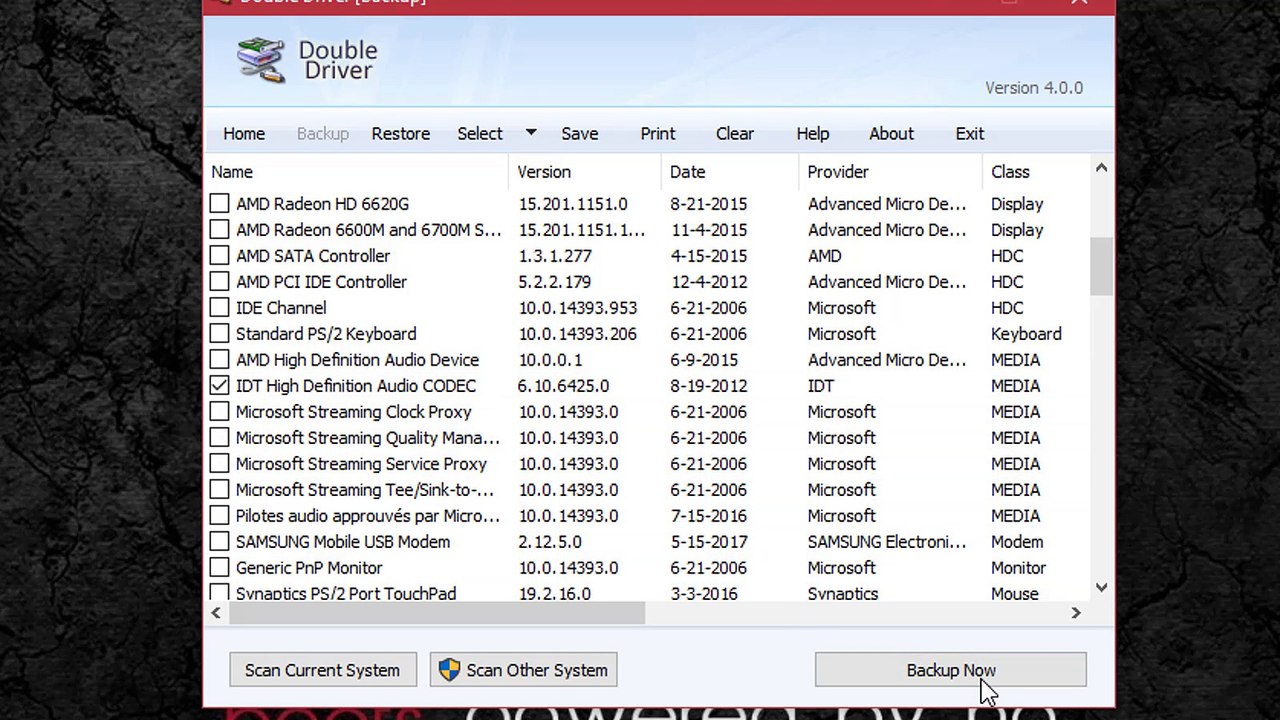Select the AMD PCI IDE Controller checkbox
Image resolution: width=1280 pixels, height=720 pixels.
click(219, 282)
